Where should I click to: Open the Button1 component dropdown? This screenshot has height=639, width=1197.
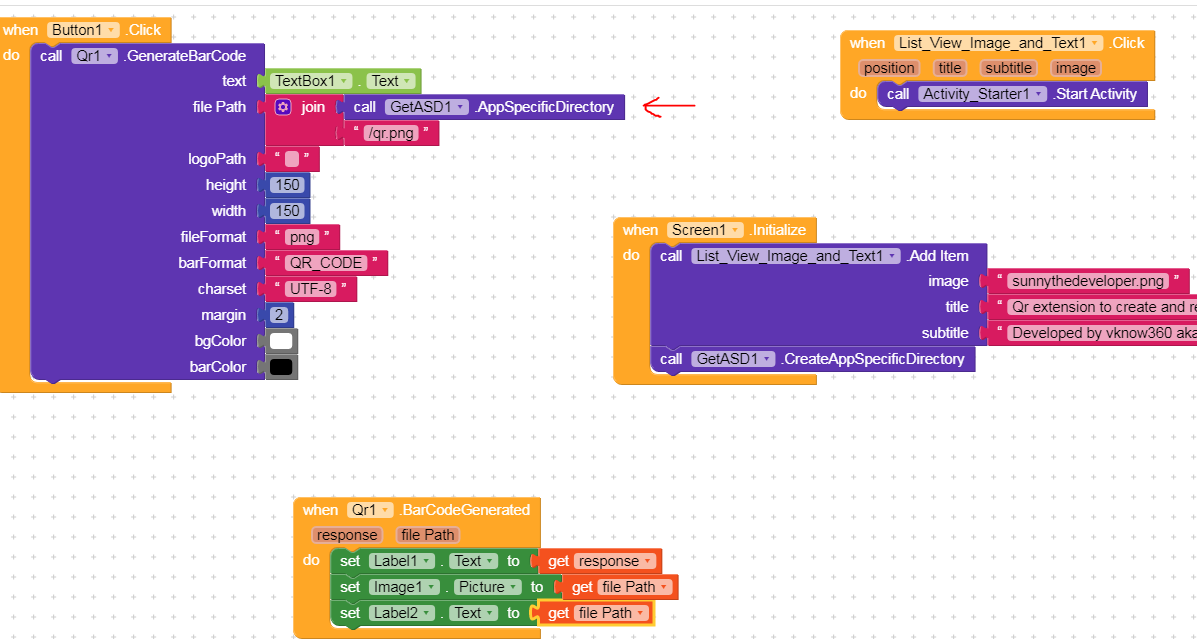[84, 30]
